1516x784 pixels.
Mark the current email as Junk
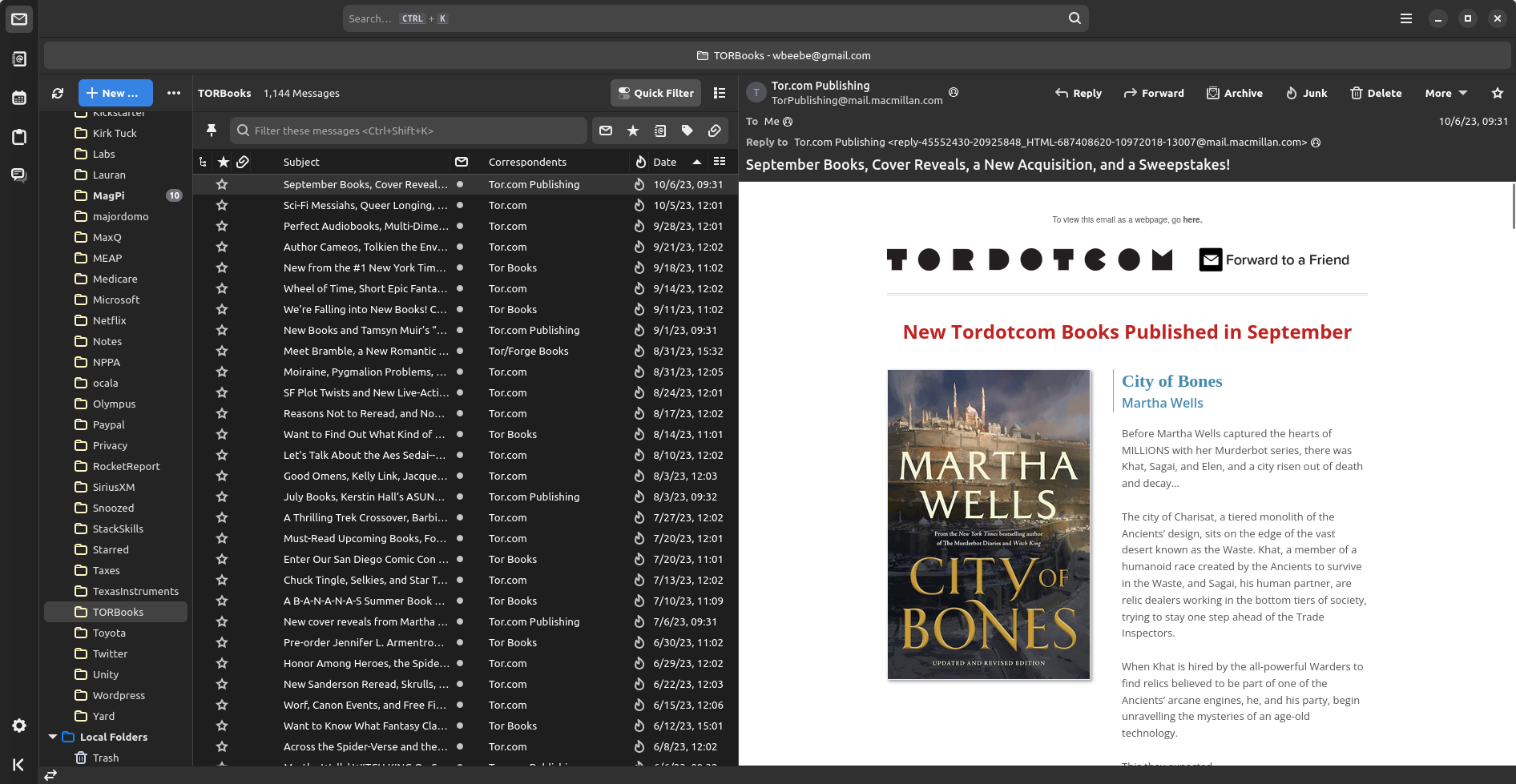click(x=1306, y=93)
